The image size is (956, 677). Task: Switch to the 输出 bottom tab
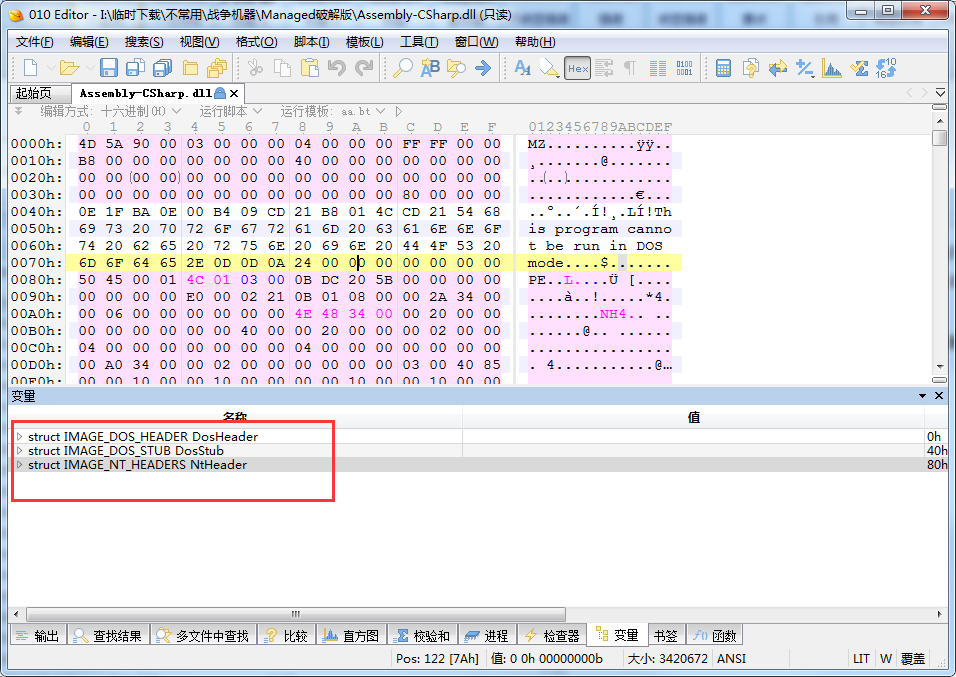click(x=38, y=636)
